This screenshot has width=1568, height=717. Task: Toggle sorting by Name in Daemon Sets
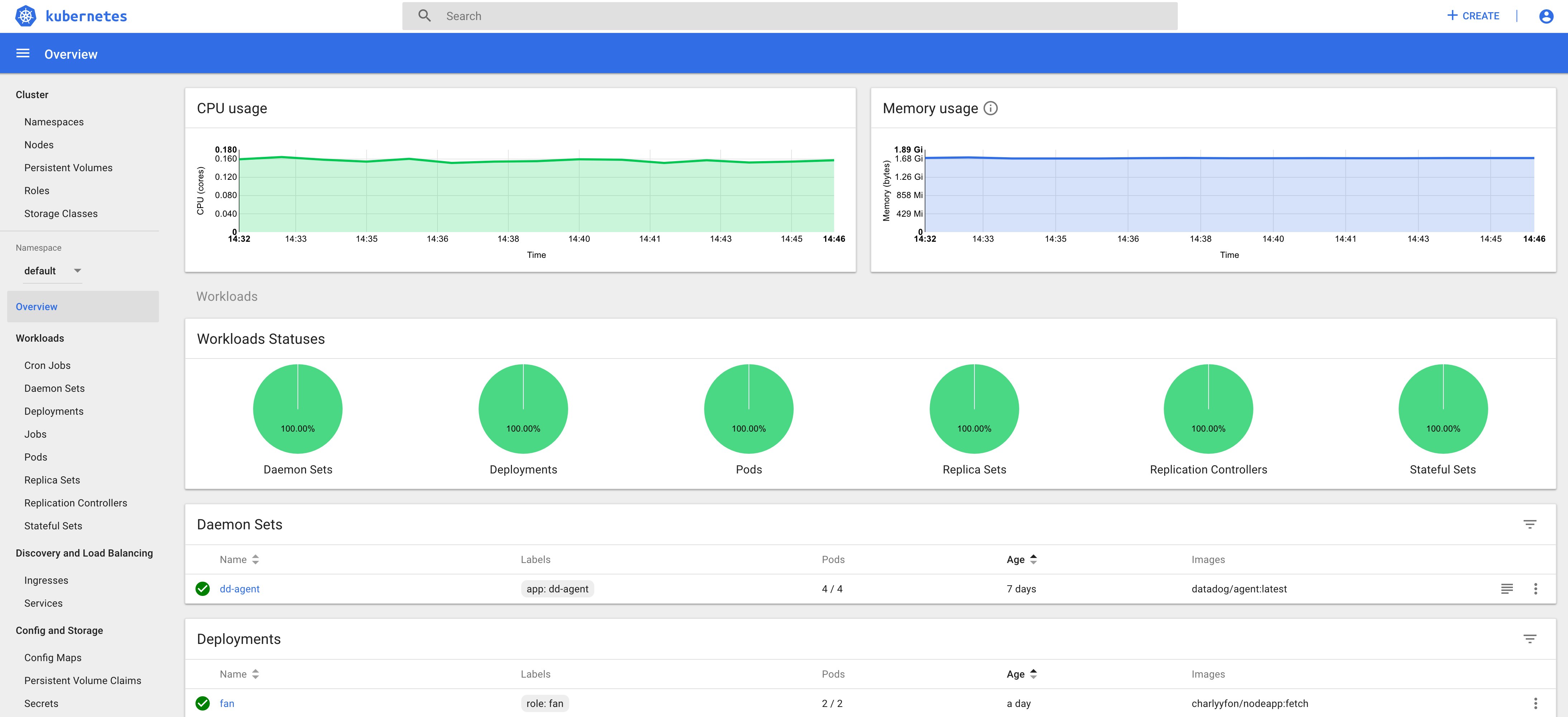255,559
